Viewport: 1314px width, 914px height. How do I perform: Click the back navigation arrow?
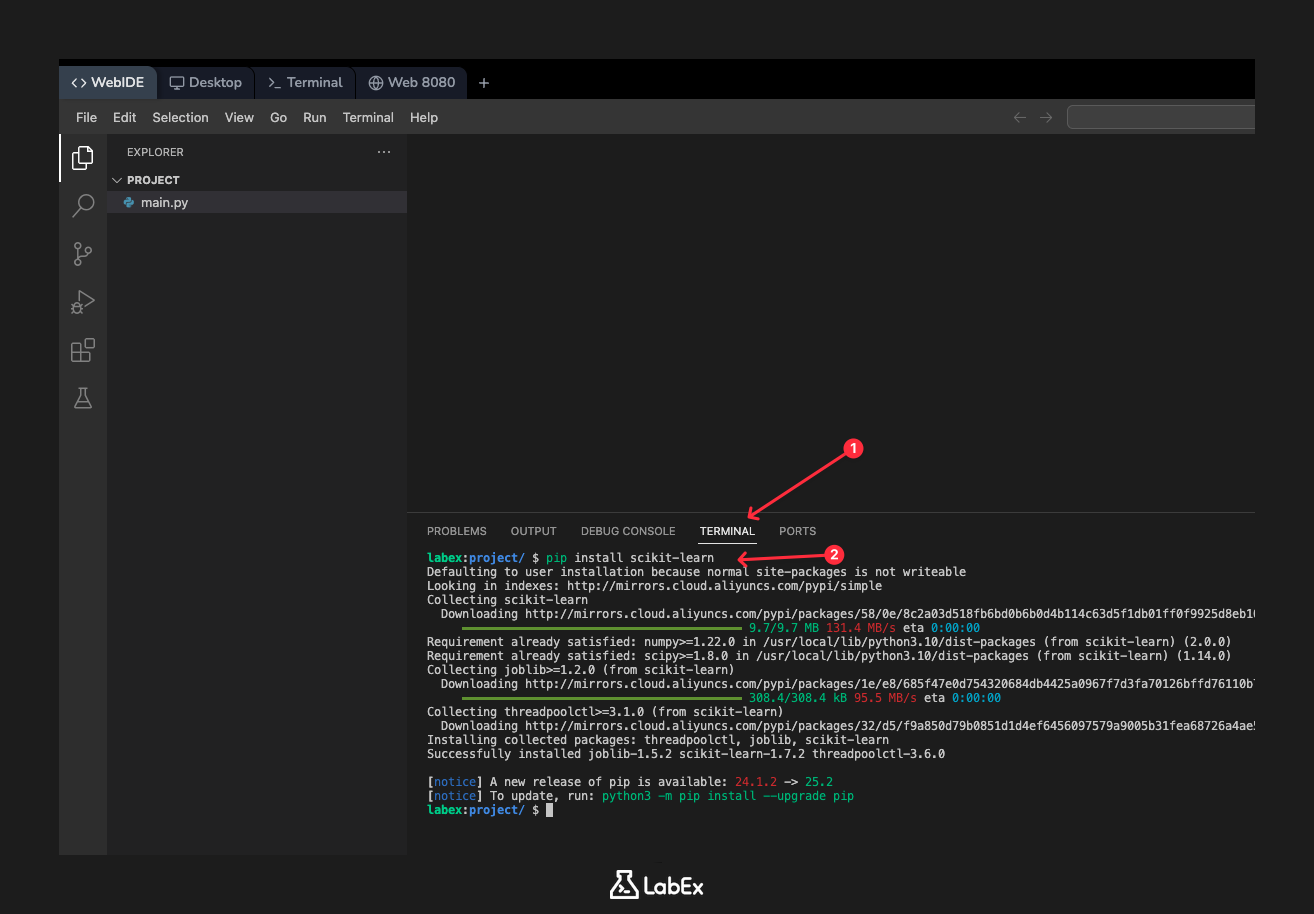1019,117
